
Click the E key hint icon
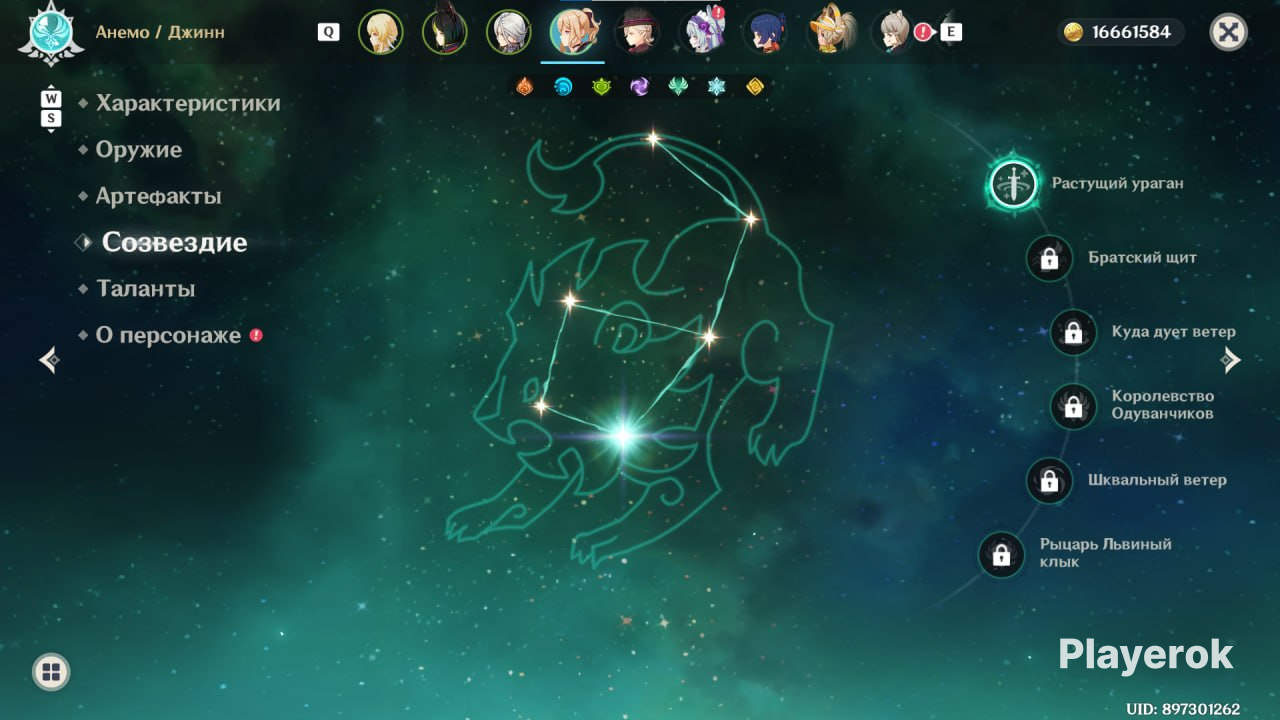[951, 32]
